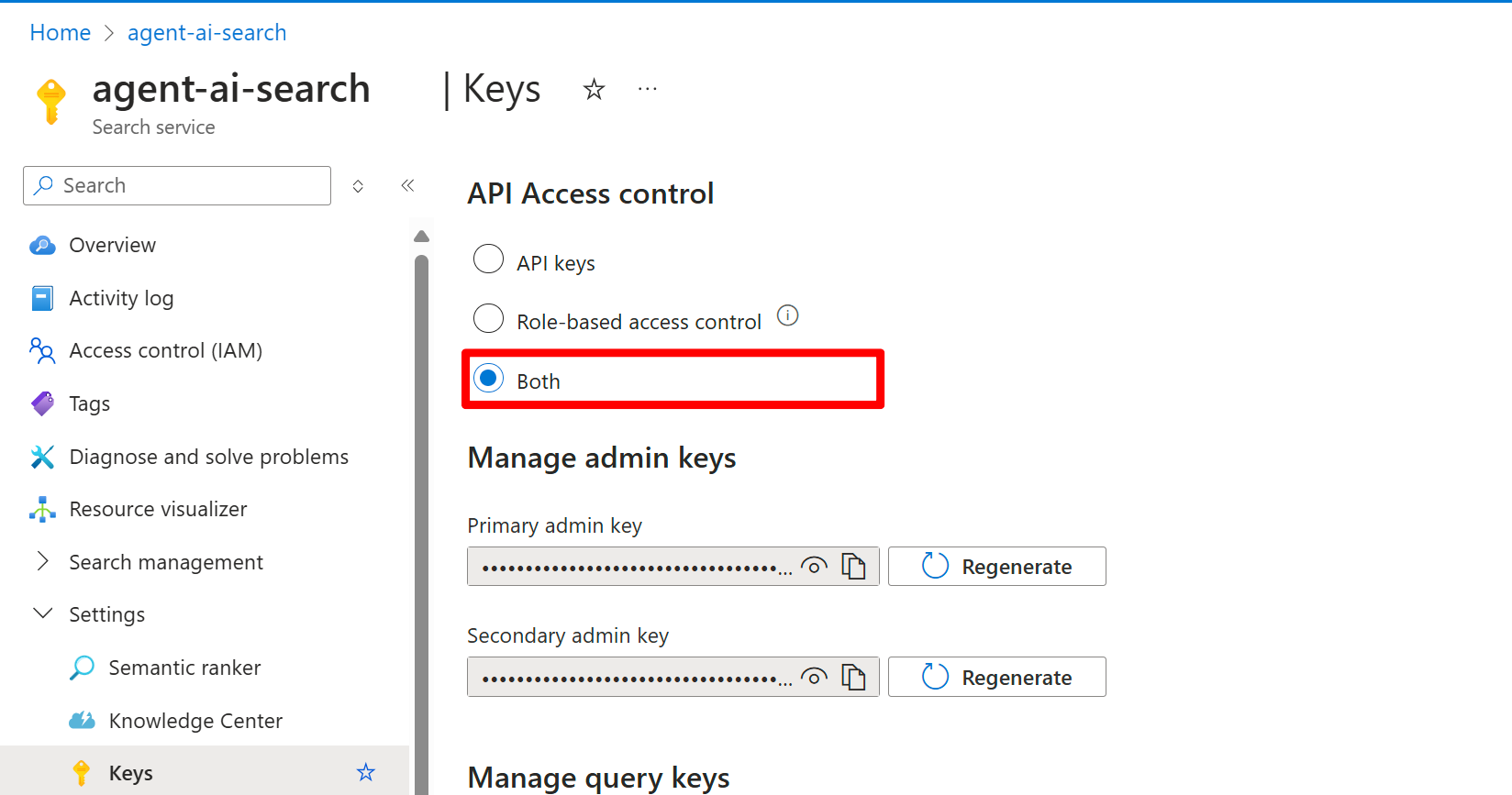Open the Overview page from sidebar
This screenshot has height=795, width=1512.
[112, 245]
